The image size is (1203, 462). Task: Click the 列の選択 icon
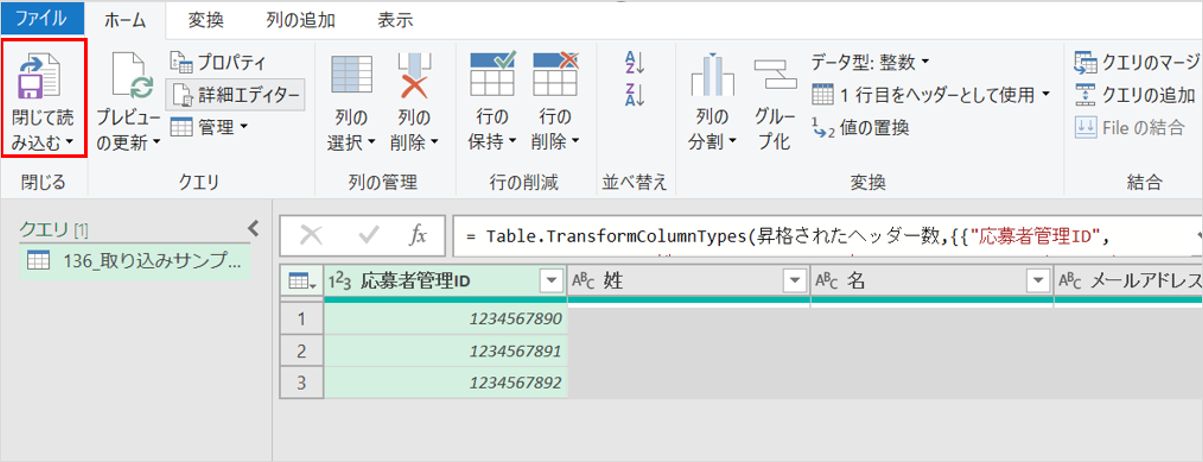coord(351,76)
